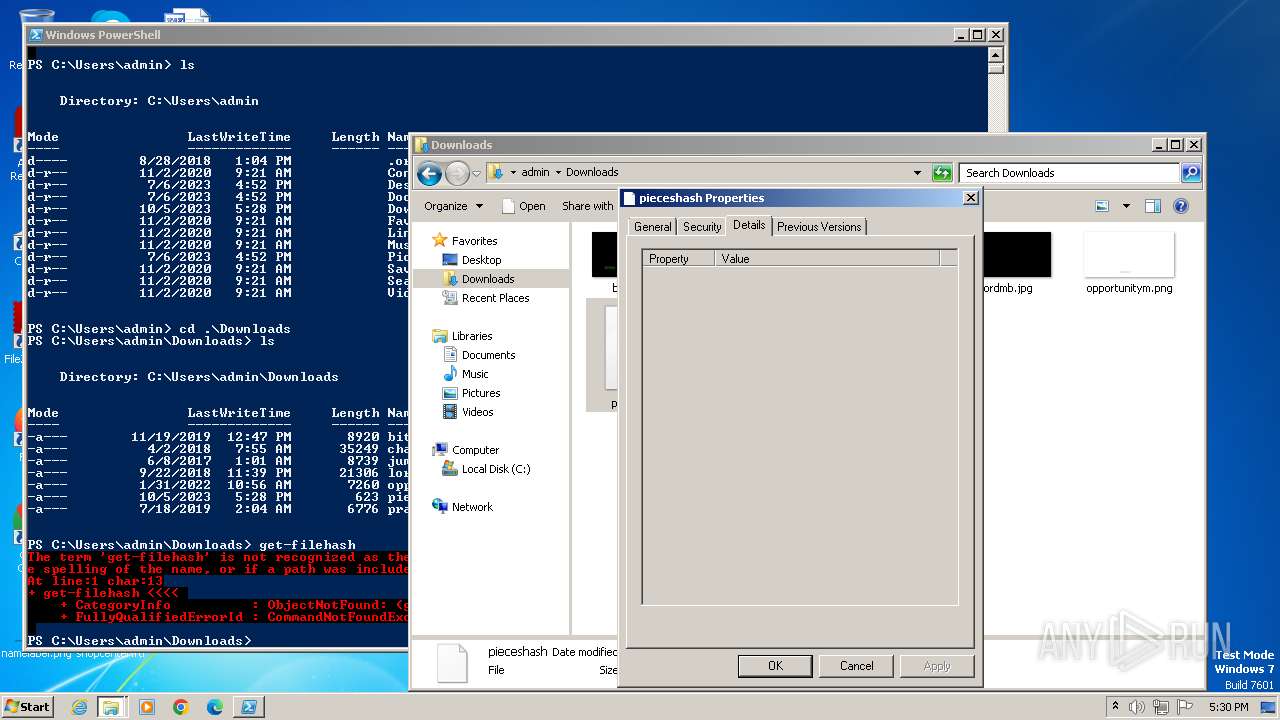Select Favorites in navigation pane
Screen dimensions: 1280x720
tap(474, 241)
